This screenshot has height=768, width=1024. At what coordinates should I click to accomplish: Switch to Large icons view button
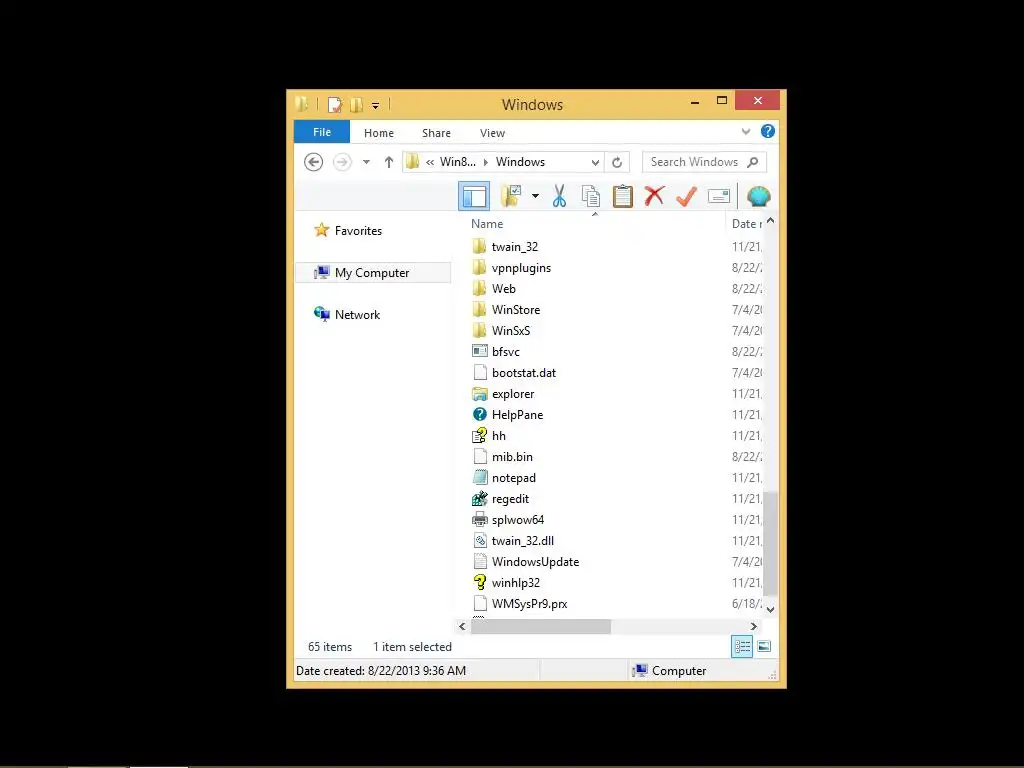point(764,647)
